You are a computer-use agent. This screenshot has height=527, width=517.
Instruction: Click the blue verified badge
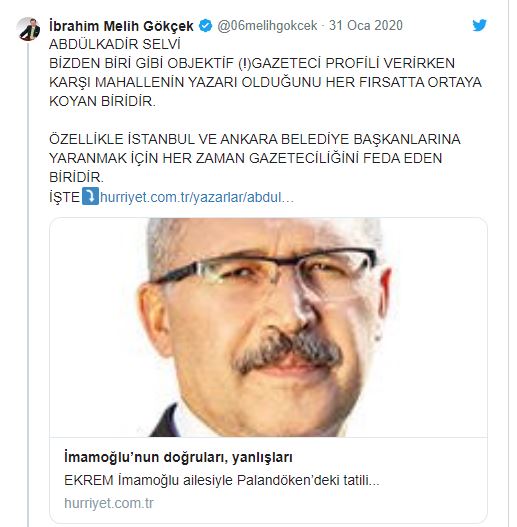tap(205, 26)
